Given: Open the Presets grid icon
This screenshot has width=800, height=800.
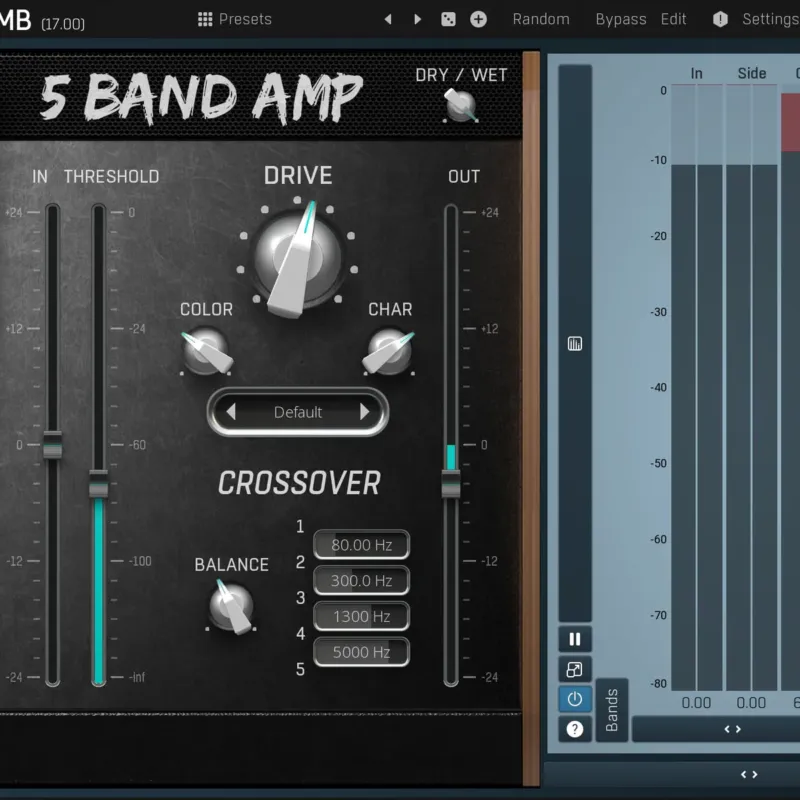Looking at the screenshot, I should click(205, 19).
